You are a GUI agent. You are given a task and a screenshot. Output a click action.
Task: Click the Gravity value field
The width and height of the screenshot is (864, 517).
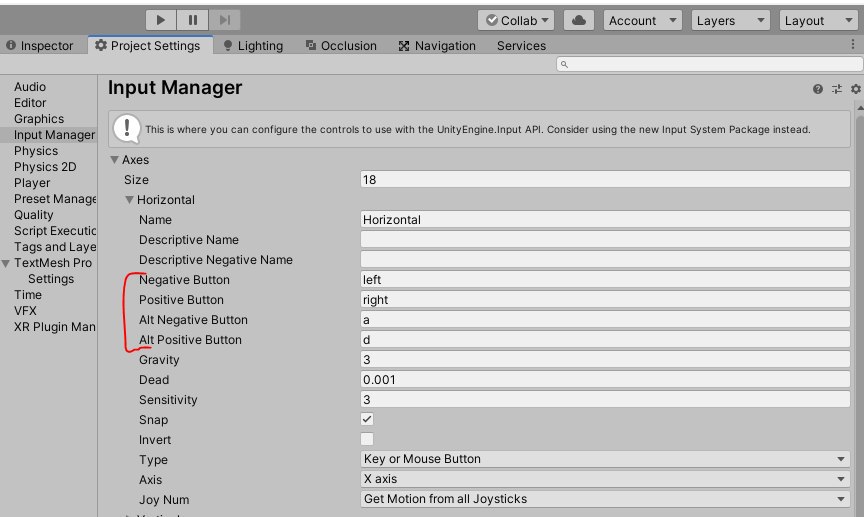click(605, 360)
